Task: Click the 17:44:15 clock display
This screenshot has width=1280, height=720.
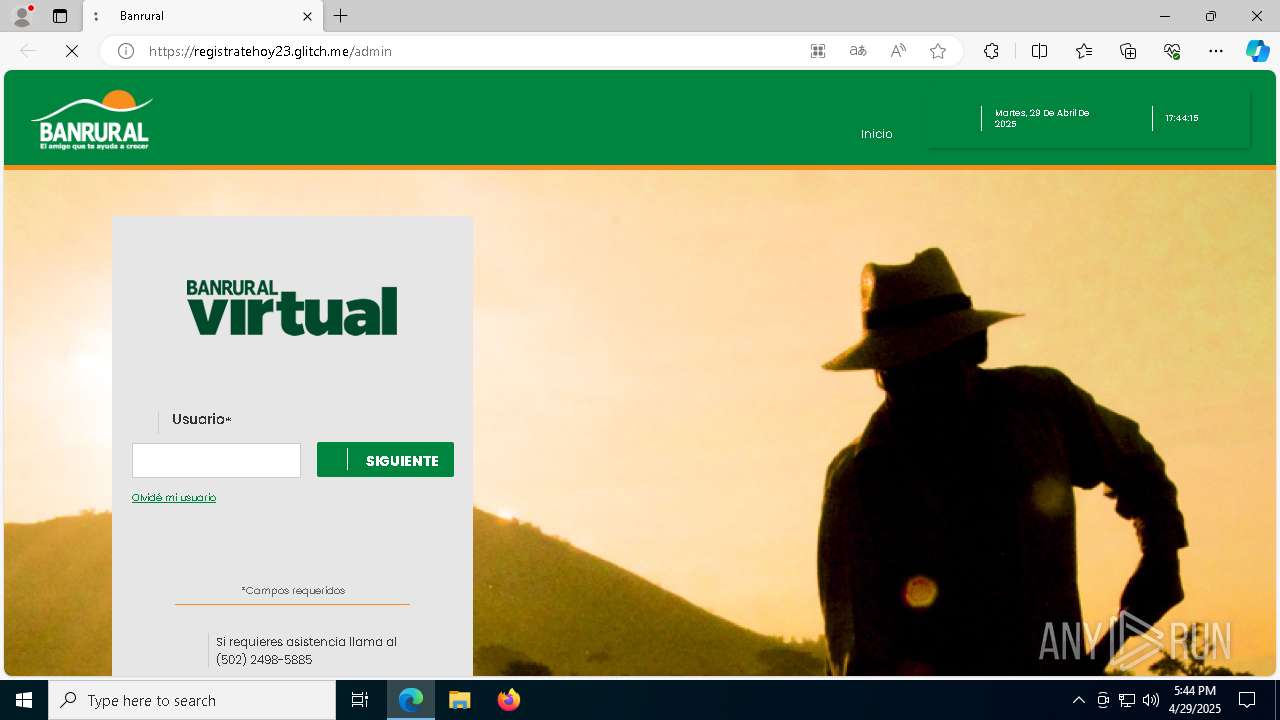Action: coord(1181,118)
